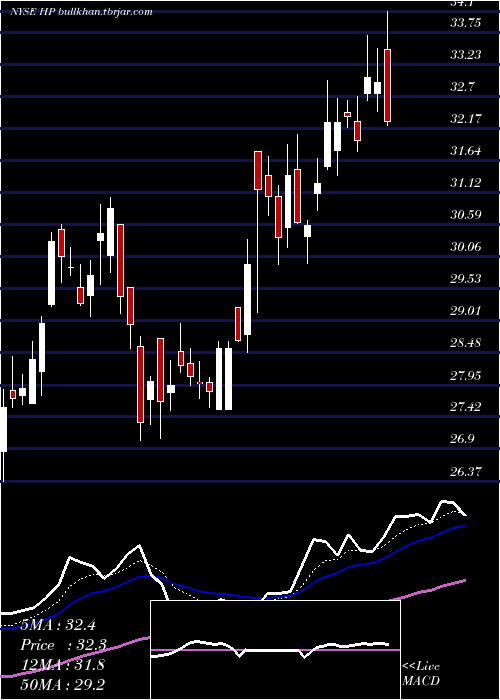Select the 33.23 price axis label

click(466, 55)
